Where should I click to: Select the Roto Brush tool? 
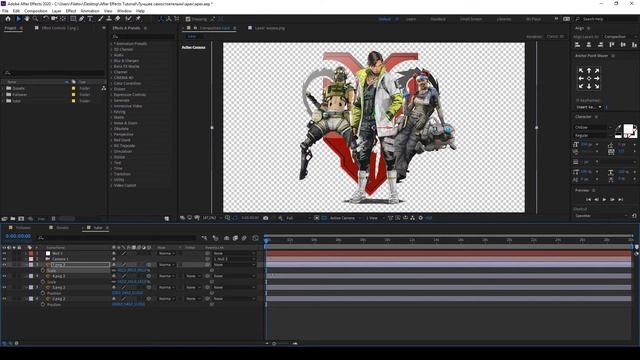pos(129,19)
